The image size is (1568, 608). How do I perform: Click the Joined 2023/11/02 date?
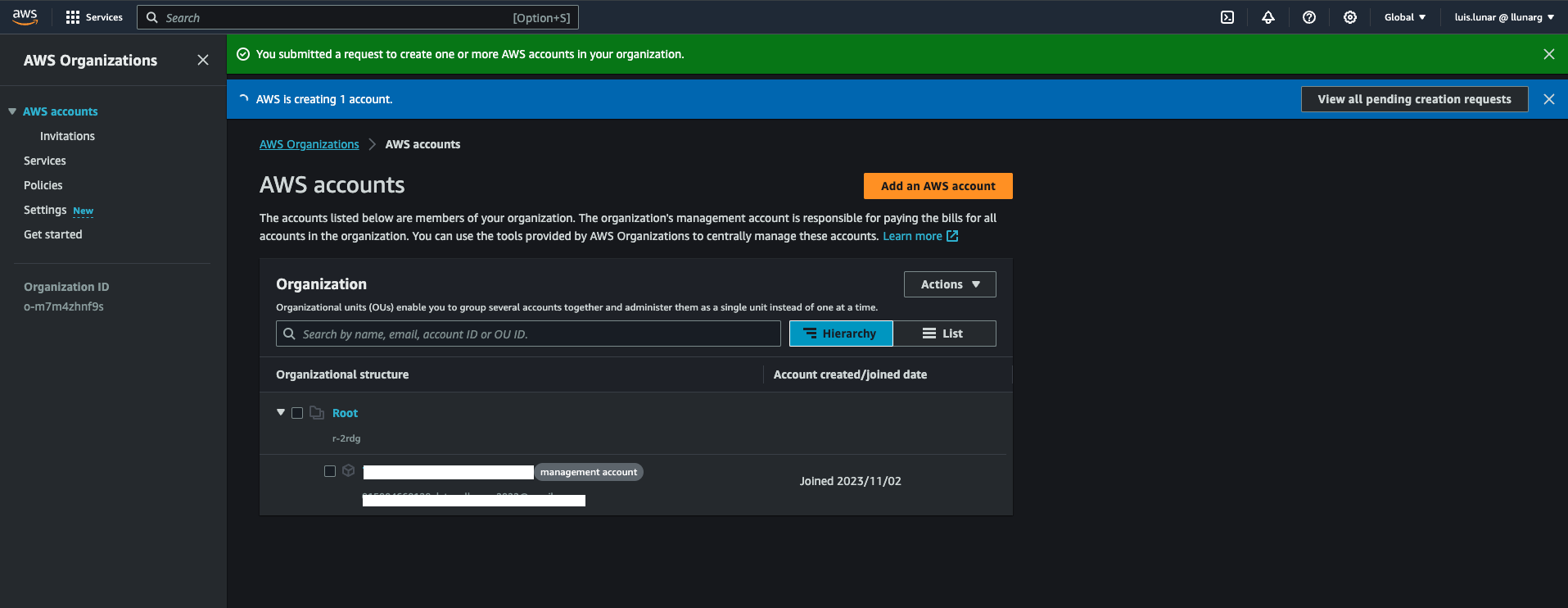point(851,481)
